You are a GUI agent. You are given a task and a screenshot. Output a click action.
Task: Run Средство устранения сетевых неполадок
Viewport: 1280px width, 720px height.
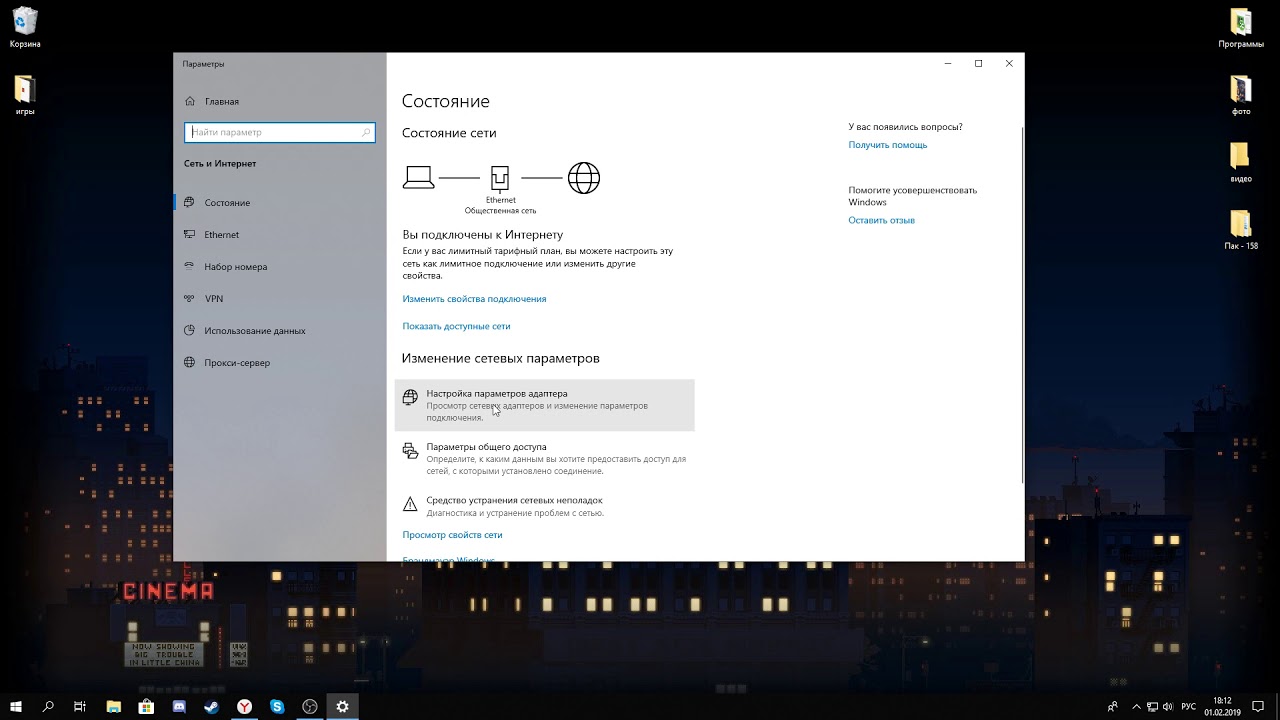pos(544,506)
